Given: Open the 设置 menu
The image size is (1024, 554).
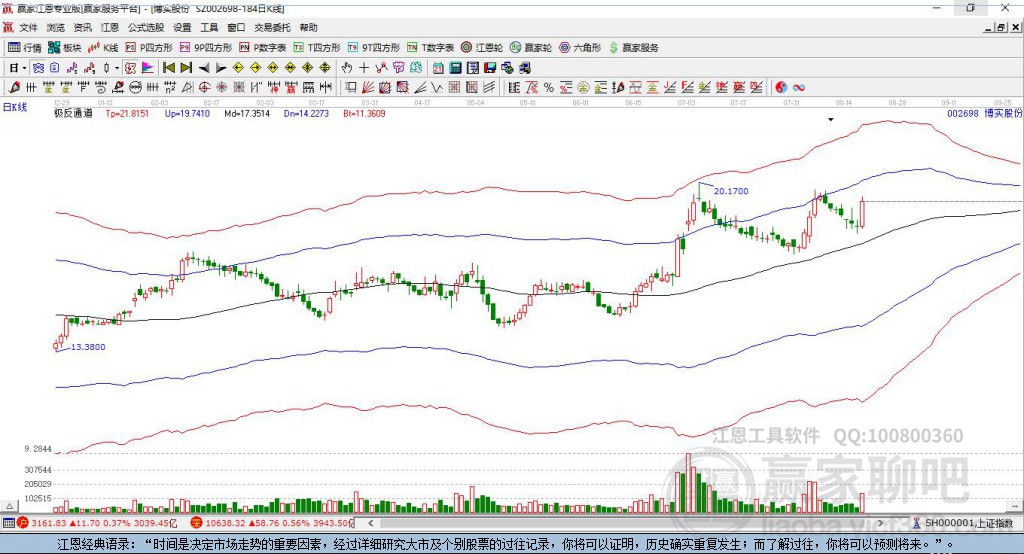Looking at the screenshot, I should coord(182,27).
